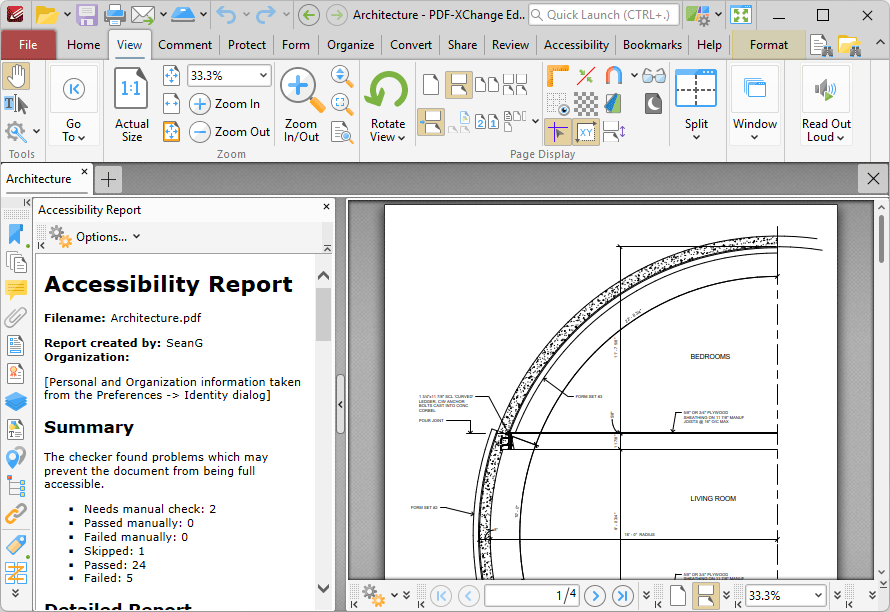The width and height of the screenshot is (890, 612).
Task: Click the Zoom Out button
Action: click(230, 132)
